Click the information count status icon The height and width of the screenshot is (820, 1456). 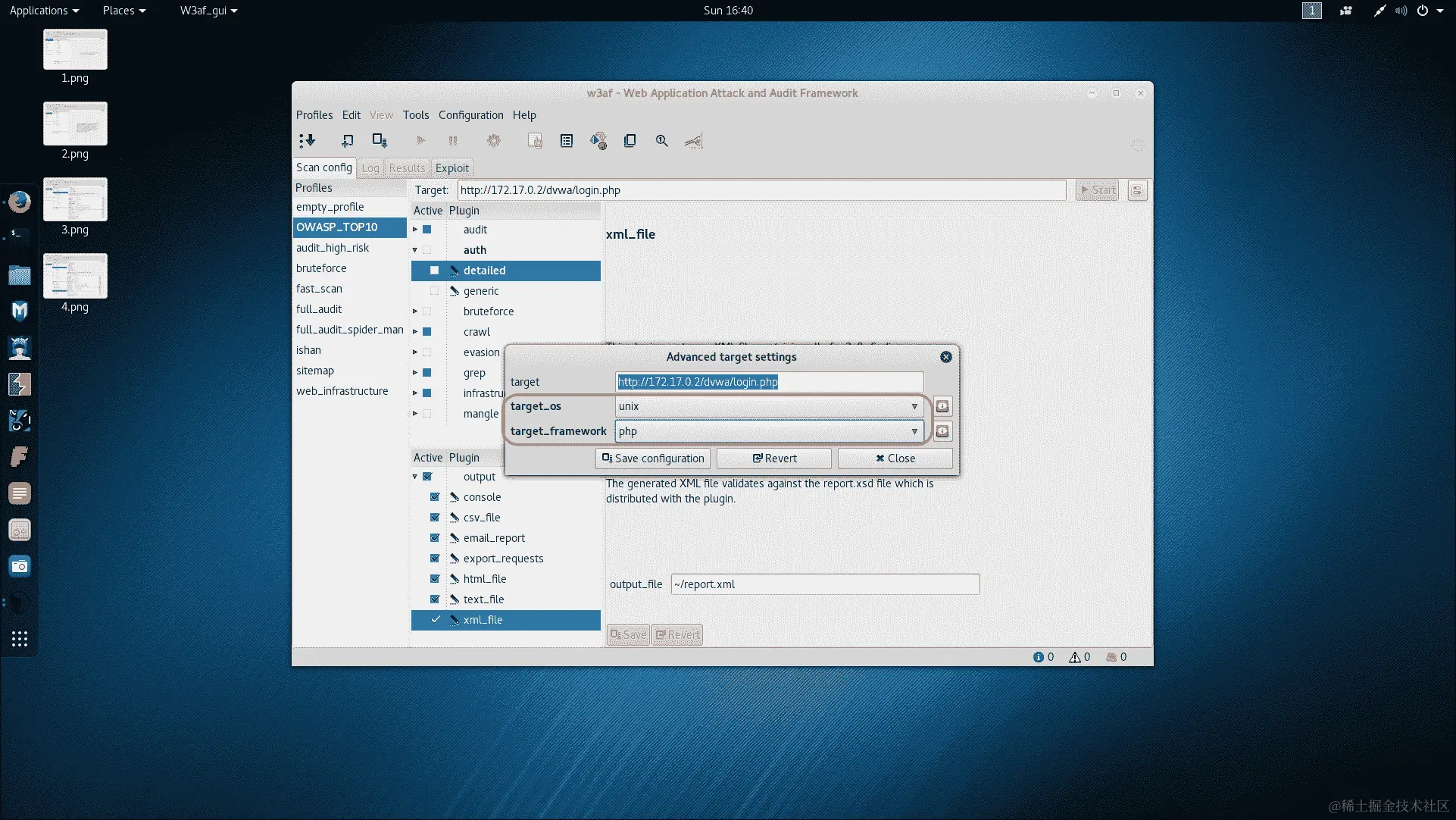1039,657
